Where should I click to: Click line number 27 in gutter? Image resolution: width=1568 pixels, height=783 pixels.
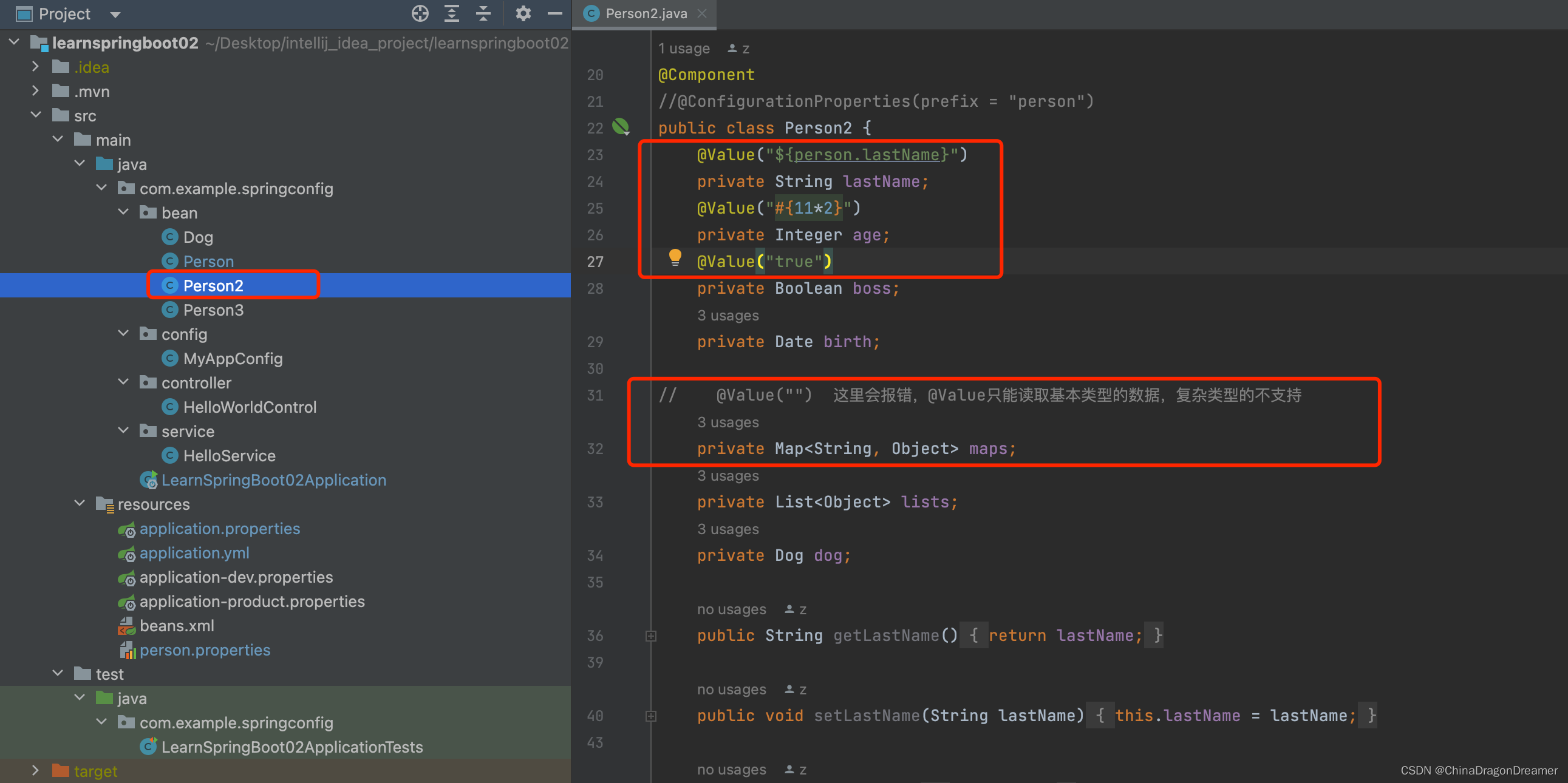tap(595, 262)
